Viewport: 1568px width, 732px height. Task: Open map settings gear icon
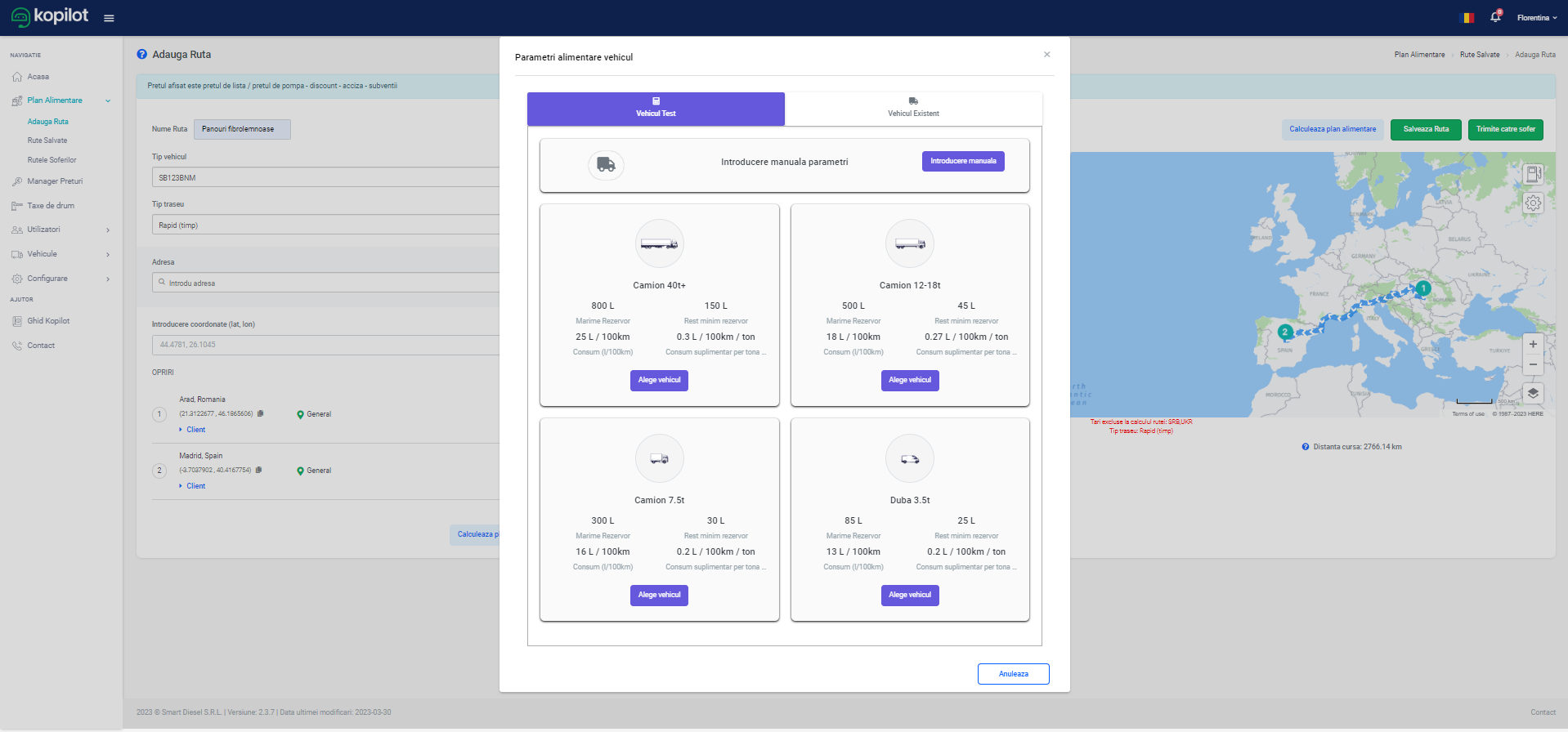click(1533, 203)
